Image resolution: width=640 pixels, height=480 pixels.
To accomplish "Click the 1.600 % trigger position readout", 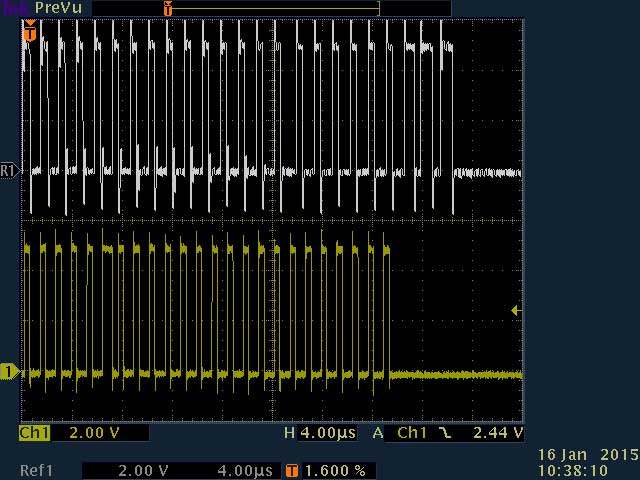I will (x=336, y=471).
